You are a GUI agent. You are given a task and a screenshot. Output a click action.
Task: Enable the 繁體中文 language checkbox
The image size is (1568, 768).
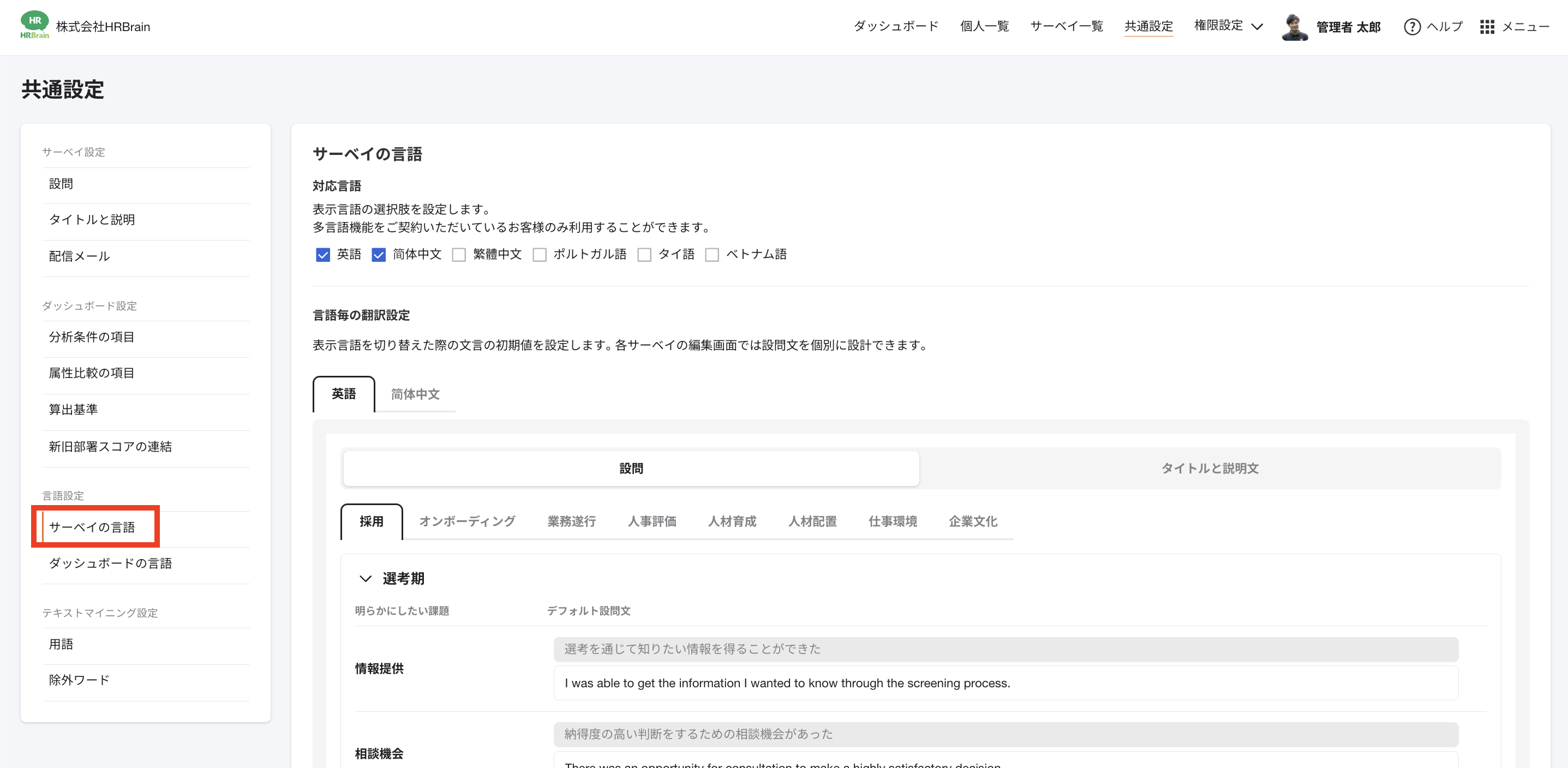coord(459,254)
